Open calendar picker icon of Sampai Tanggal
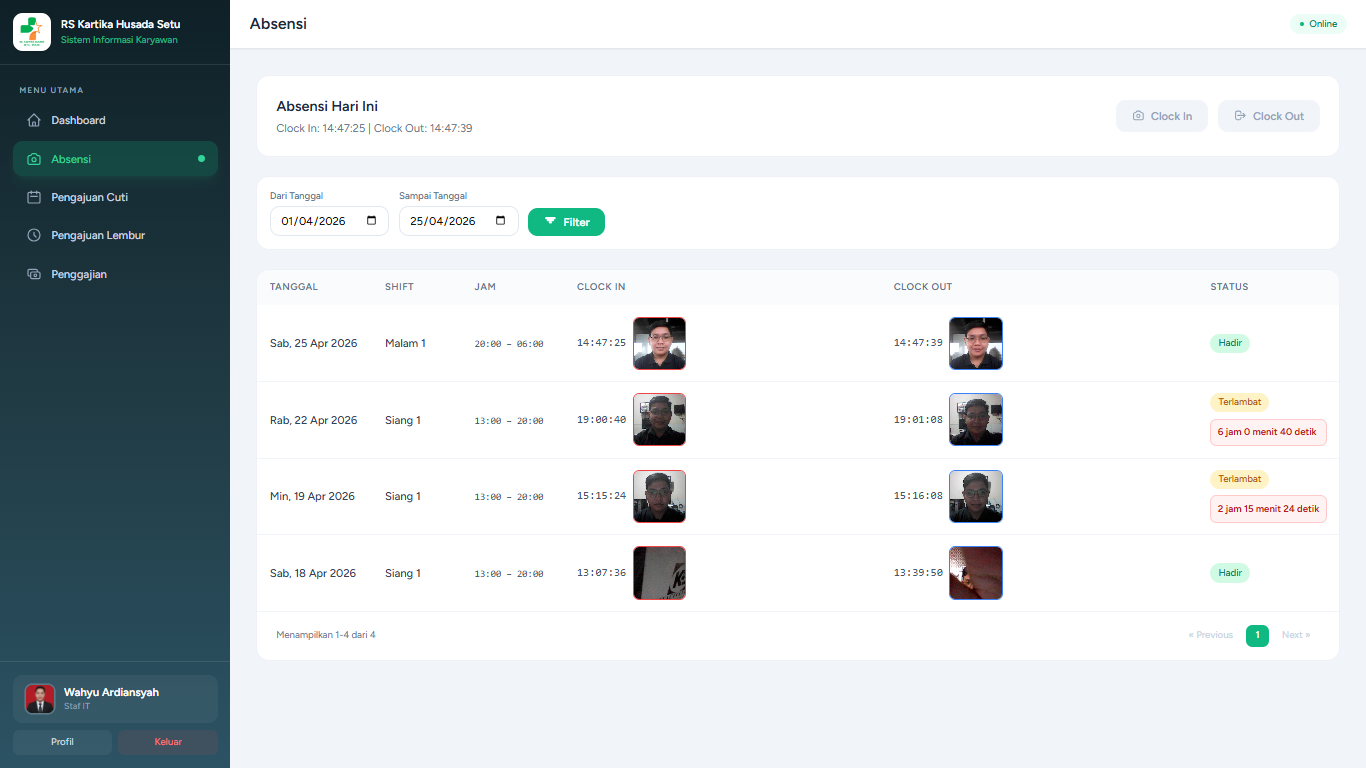Viewport: 1366px width, 768px height. point(502,221)
